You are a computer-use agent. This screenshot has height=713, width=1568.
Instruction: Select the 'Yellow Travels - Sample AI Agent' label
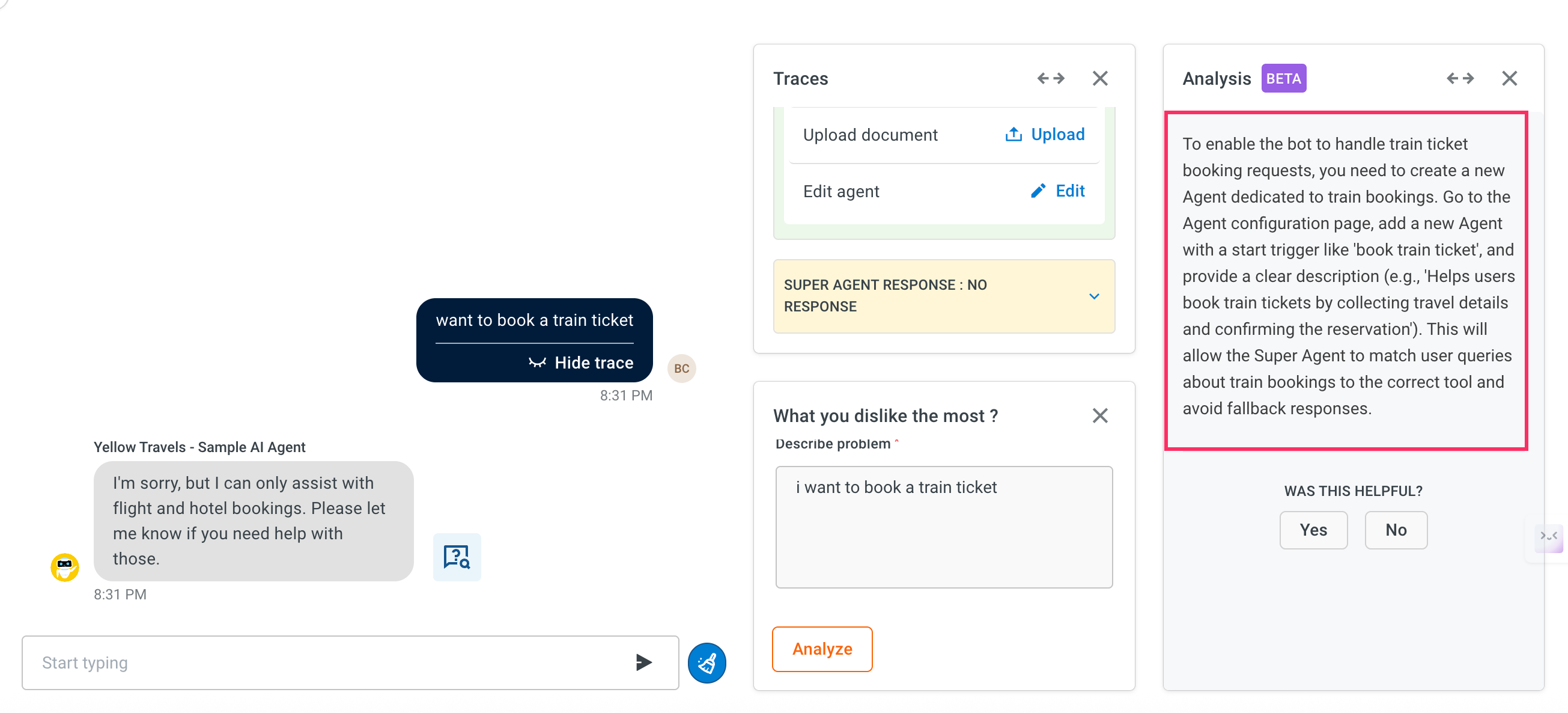[x=199, y=447]
